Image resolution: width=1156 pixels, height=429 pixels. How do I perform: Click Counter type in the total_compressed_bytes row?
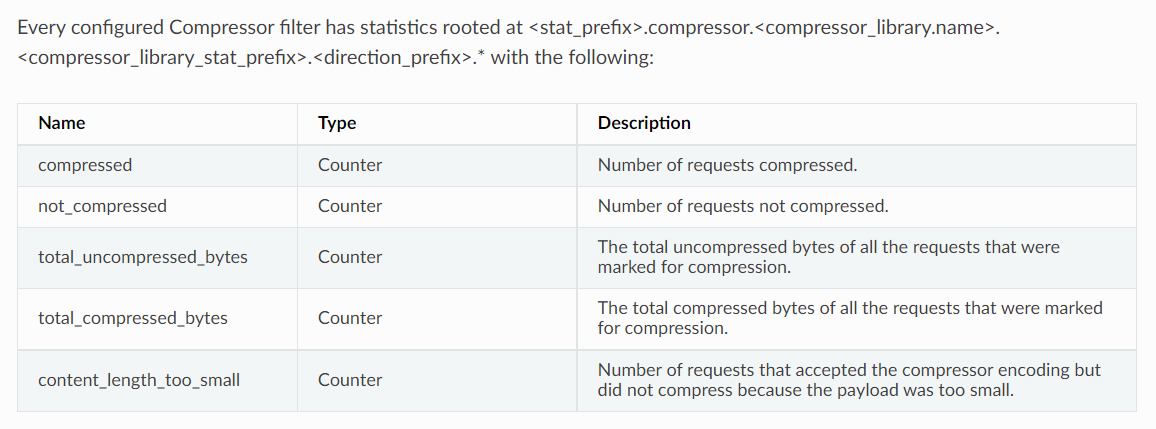[x=350, y=318]
